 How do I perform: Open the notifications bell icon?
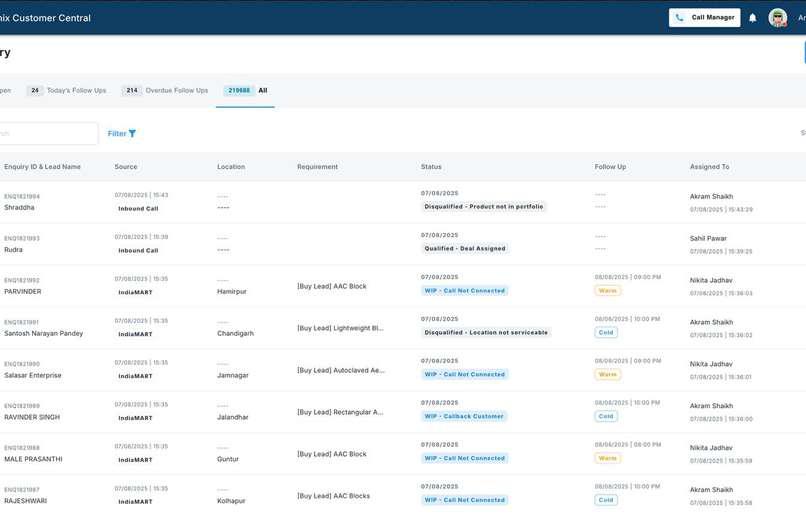[x=753, y=18]
